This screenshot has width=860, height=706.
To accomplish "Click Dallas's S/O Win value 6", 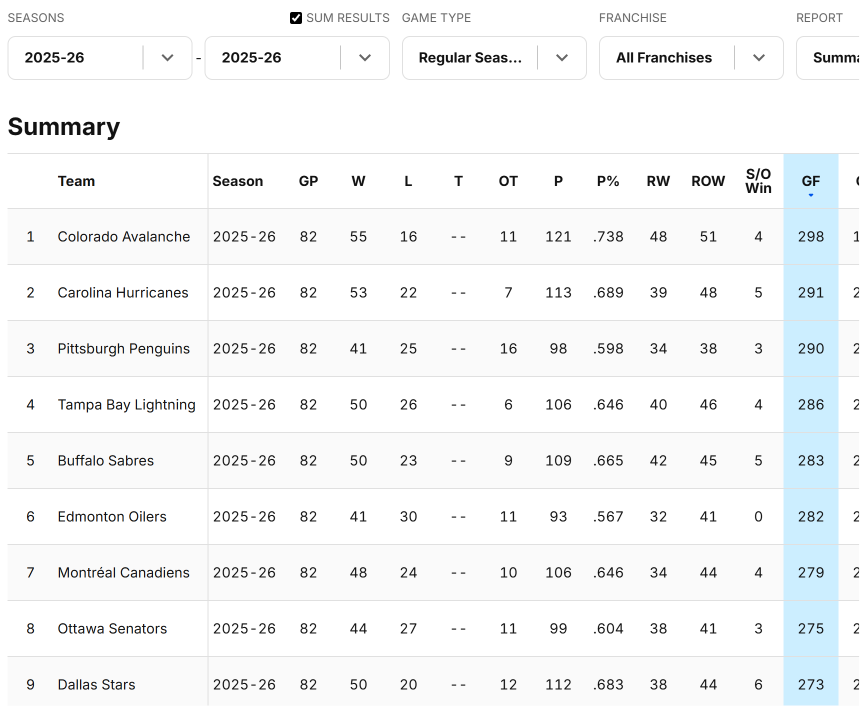I will [758, 684].
